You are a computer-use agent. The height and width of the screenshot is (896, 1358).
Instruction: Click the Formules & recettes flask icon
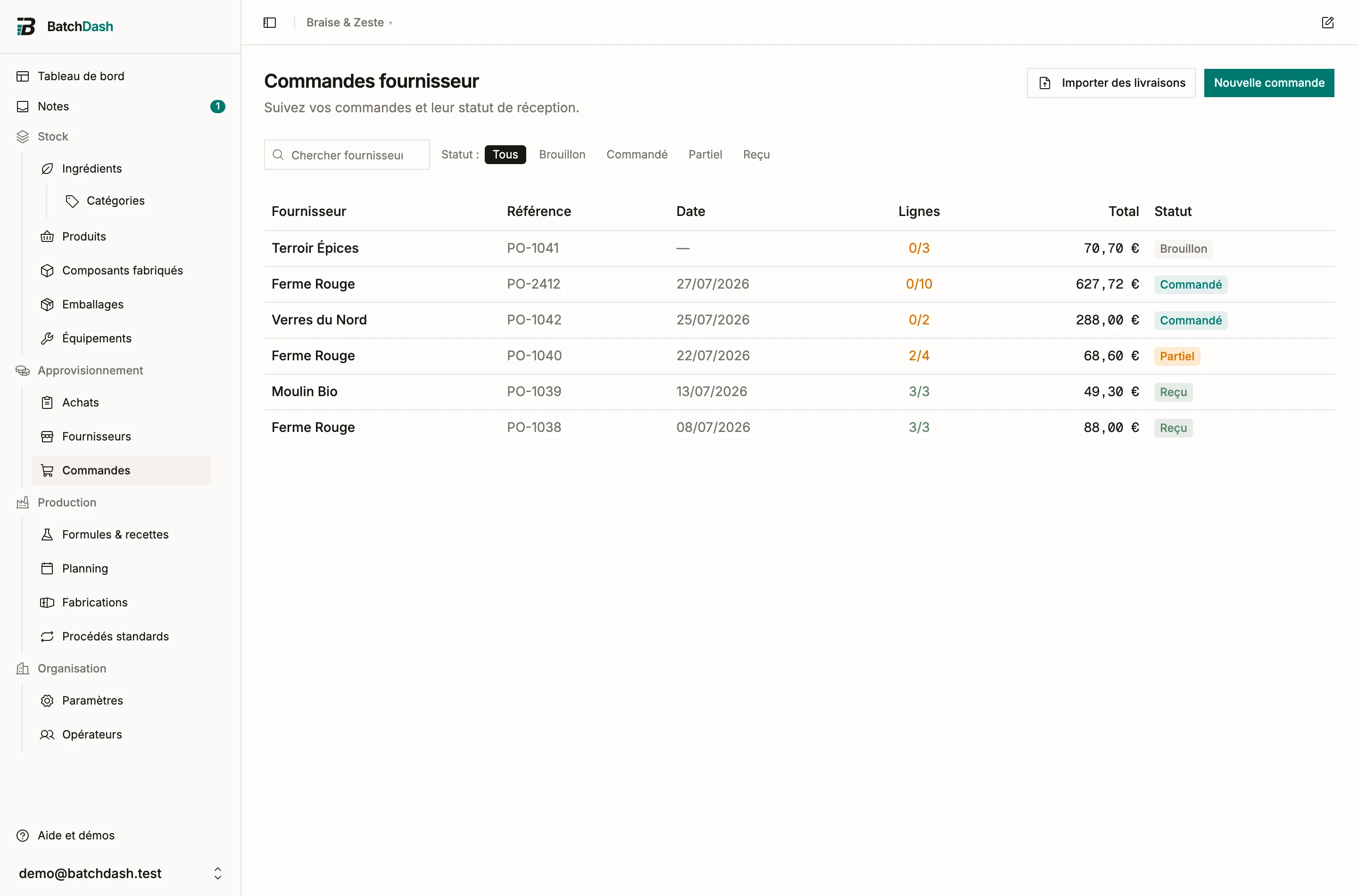(48, 534)
